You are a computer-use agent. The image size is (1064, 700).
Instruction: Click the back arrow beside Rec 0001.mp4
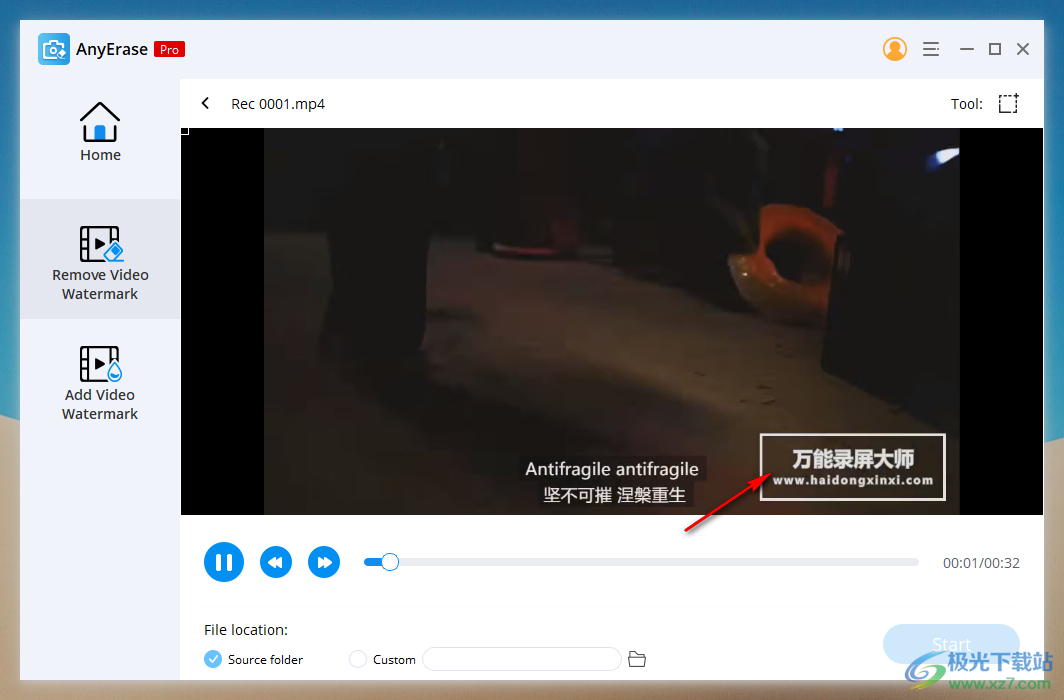pos(205,103)
